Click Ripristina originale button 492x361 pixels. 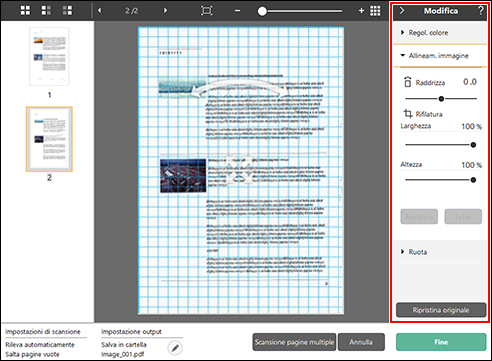(441, 310)
